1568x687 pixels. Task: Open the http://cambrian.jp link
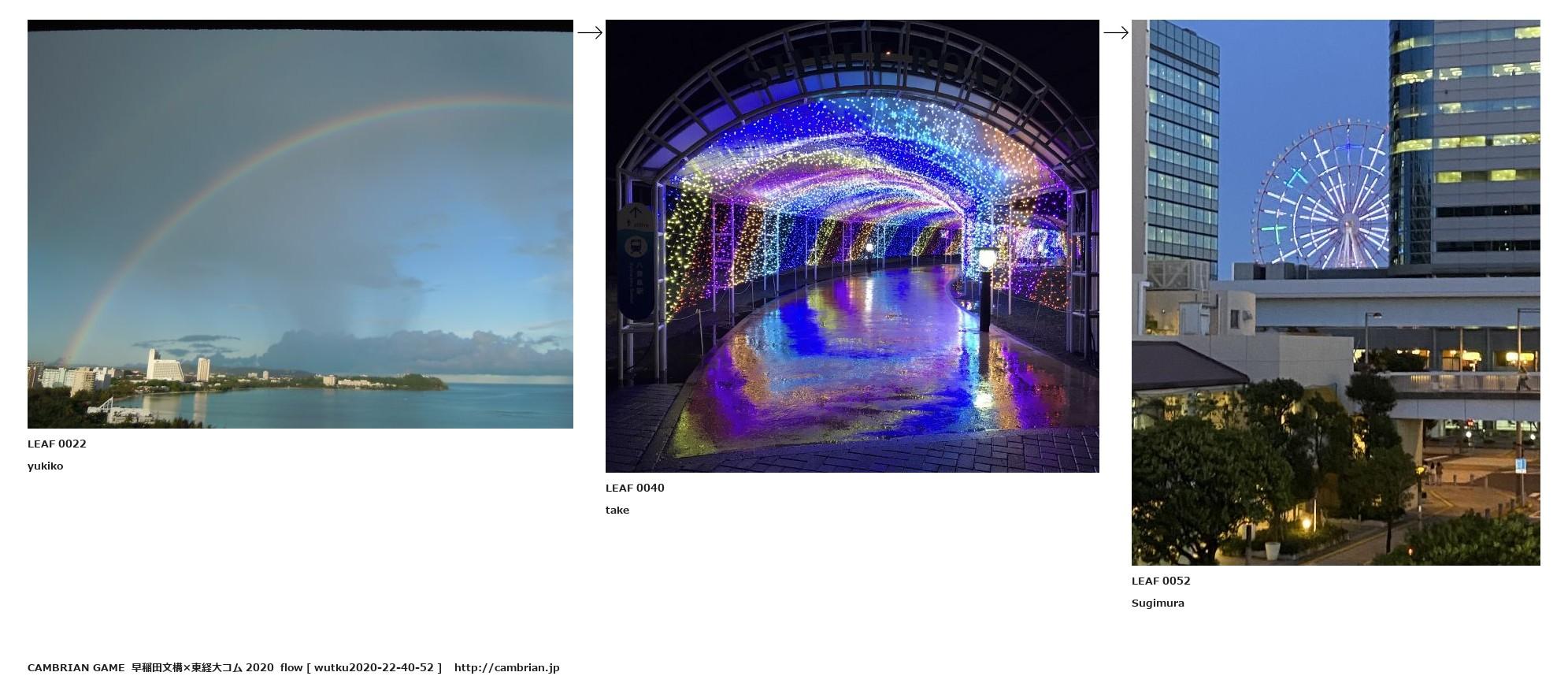pos(506,667)
